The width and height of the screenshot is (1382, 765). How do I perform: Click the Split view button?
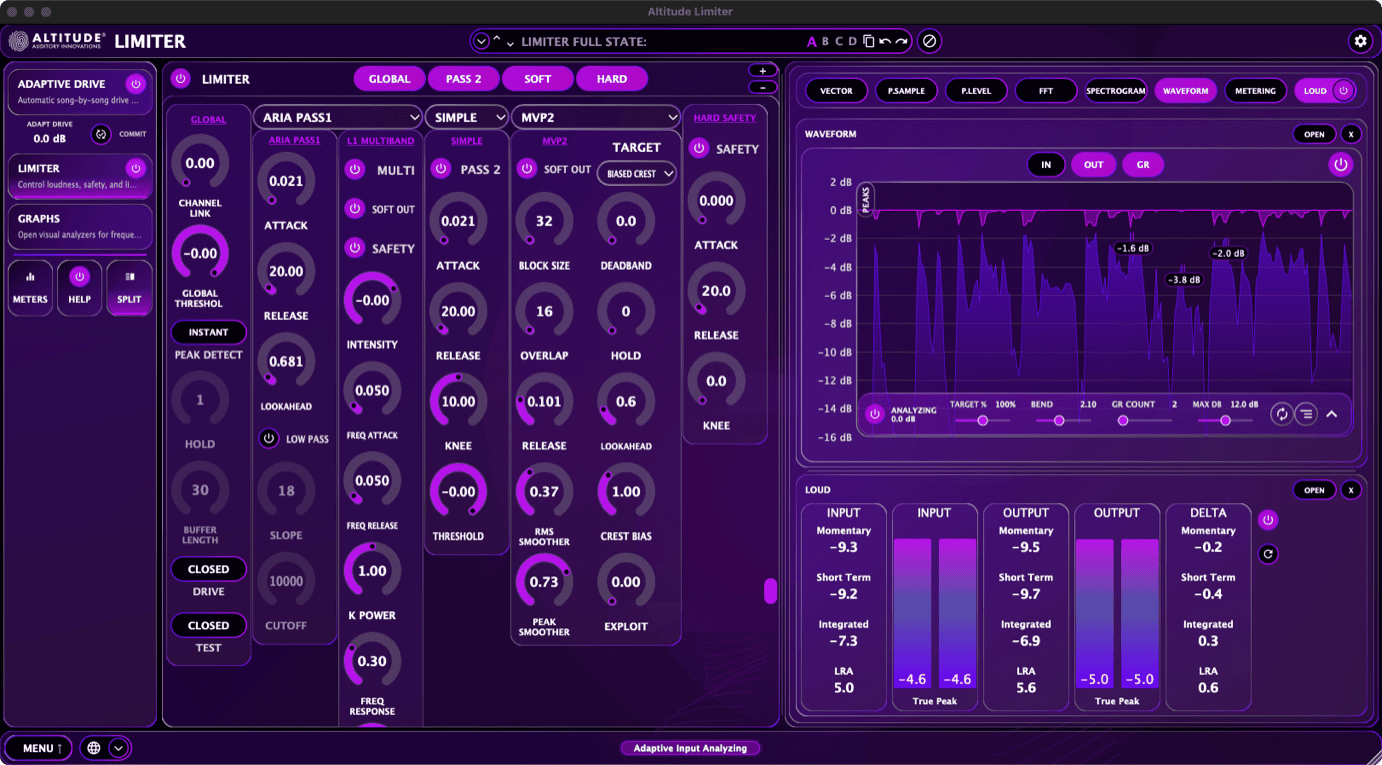click(x=129, y=288)
